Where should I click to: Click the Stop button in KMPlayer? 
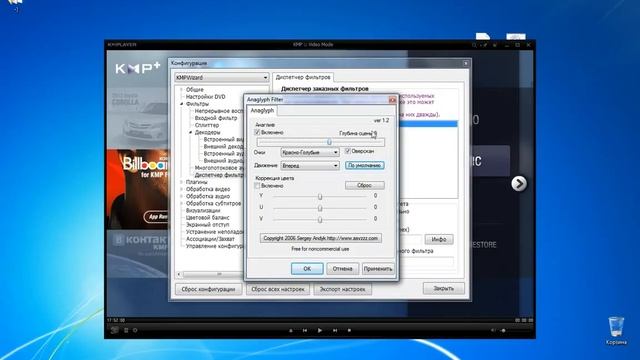tap(349, 330)
